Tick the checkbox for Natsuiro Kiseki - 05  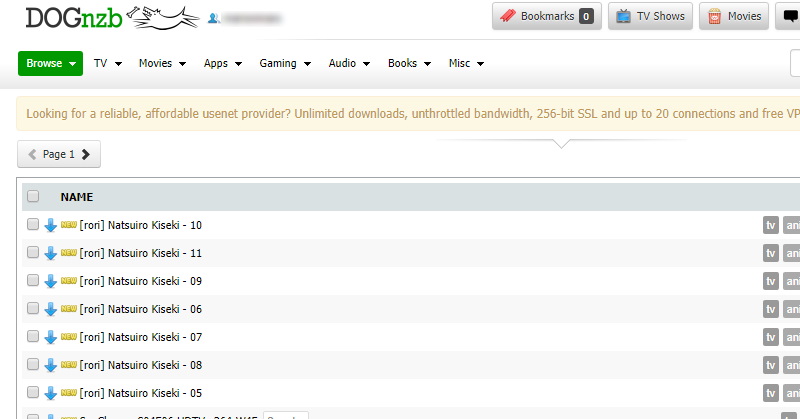click(33, 393)
